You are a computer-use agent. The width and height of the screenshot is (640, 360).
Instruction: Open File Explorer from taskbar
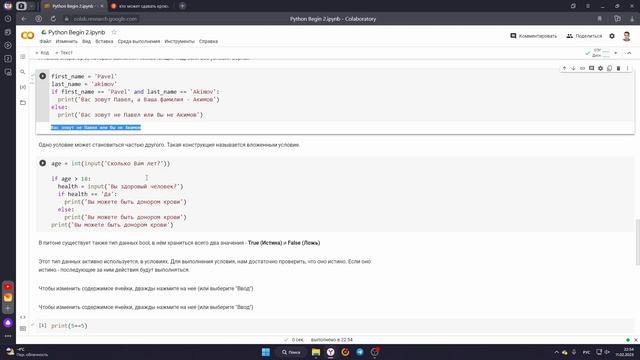[316, 352]
